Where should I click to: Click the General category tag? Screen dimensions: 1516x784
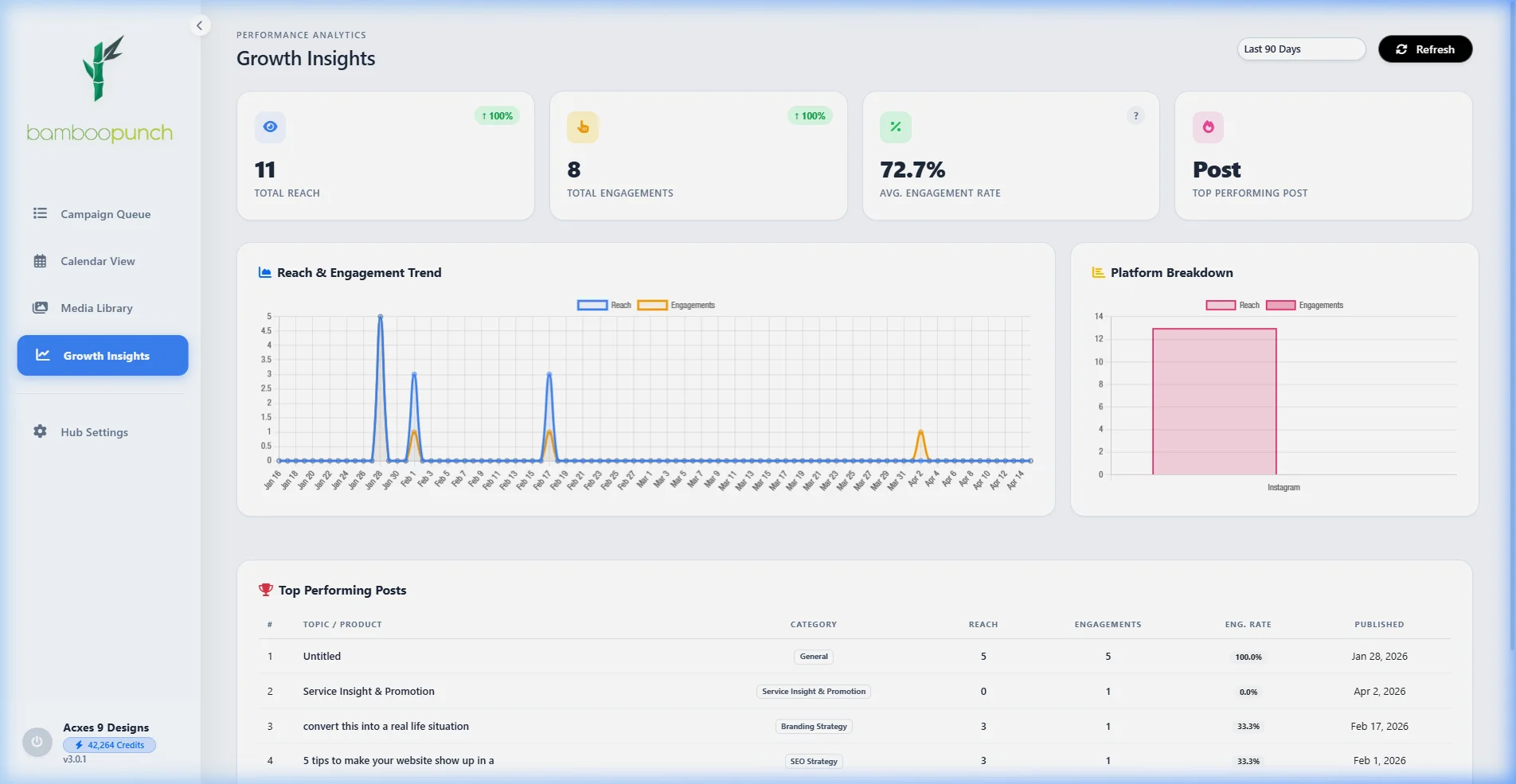click(814, 657)
